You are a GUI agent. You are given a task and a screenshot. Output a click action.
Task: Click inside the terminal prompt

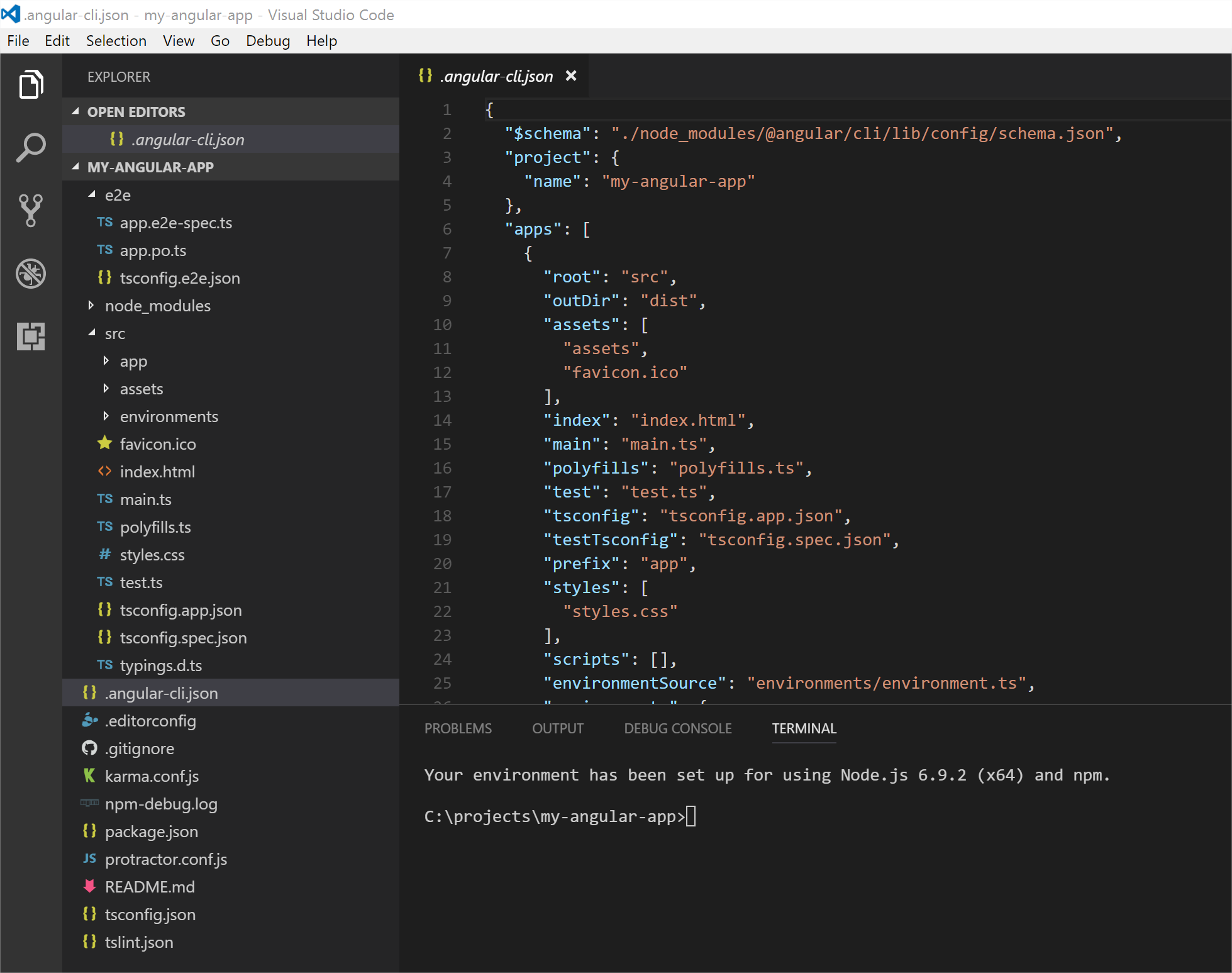(x=692, y=816)
